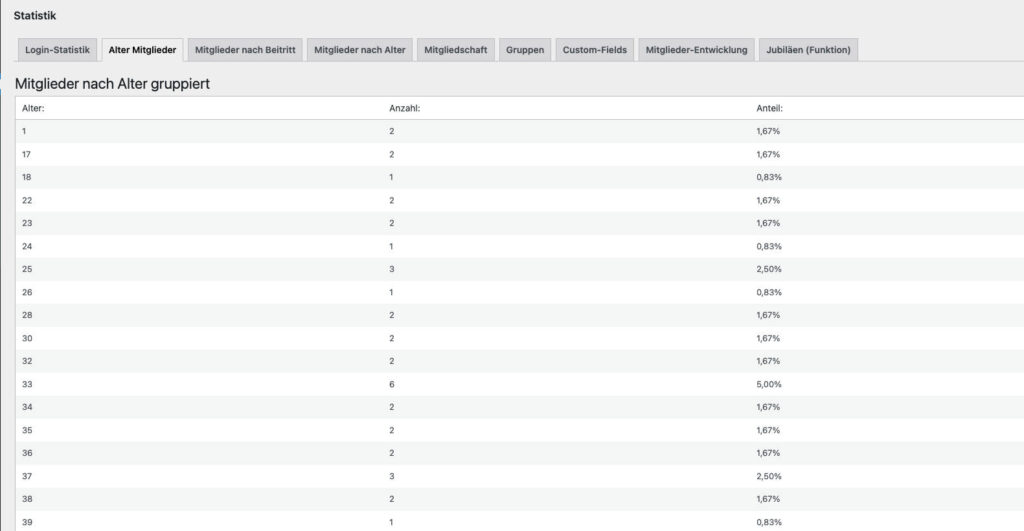Open the Custom-Fields tab

point(594,50)
